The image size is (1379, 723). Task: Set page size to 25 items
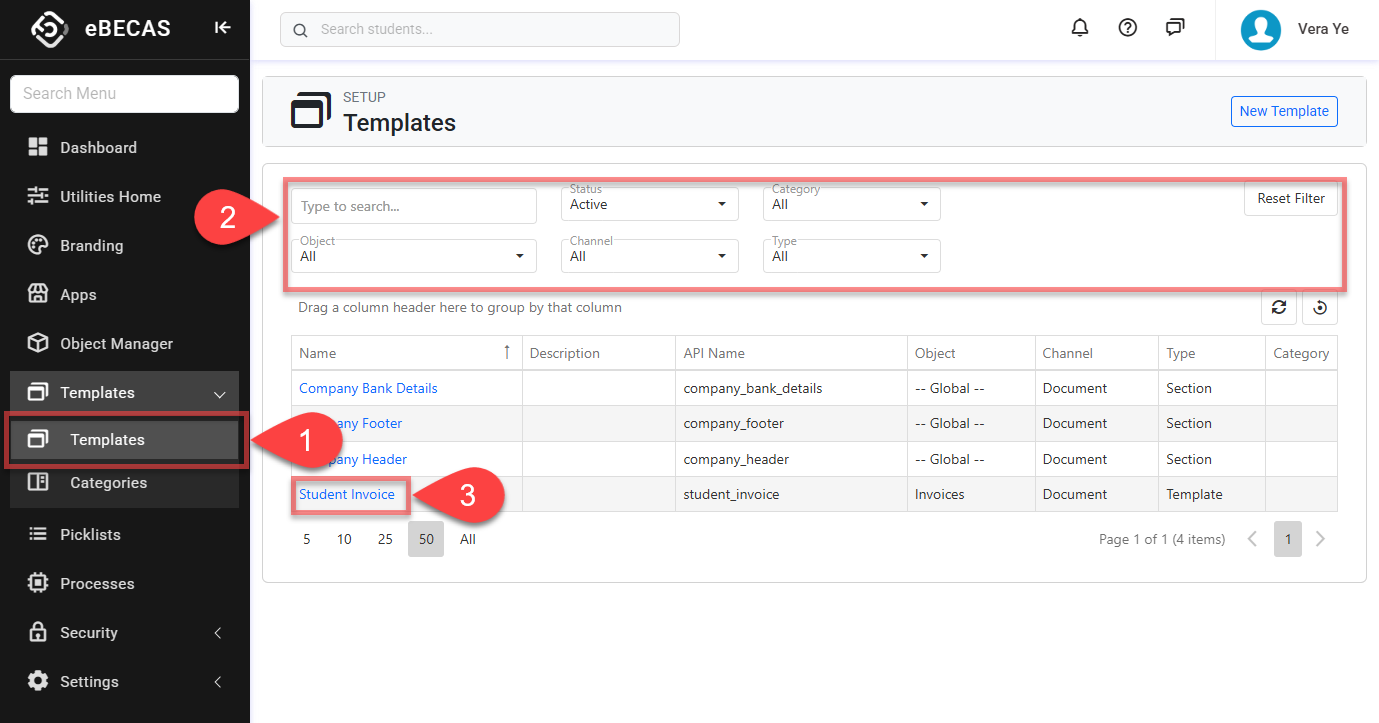385,539
